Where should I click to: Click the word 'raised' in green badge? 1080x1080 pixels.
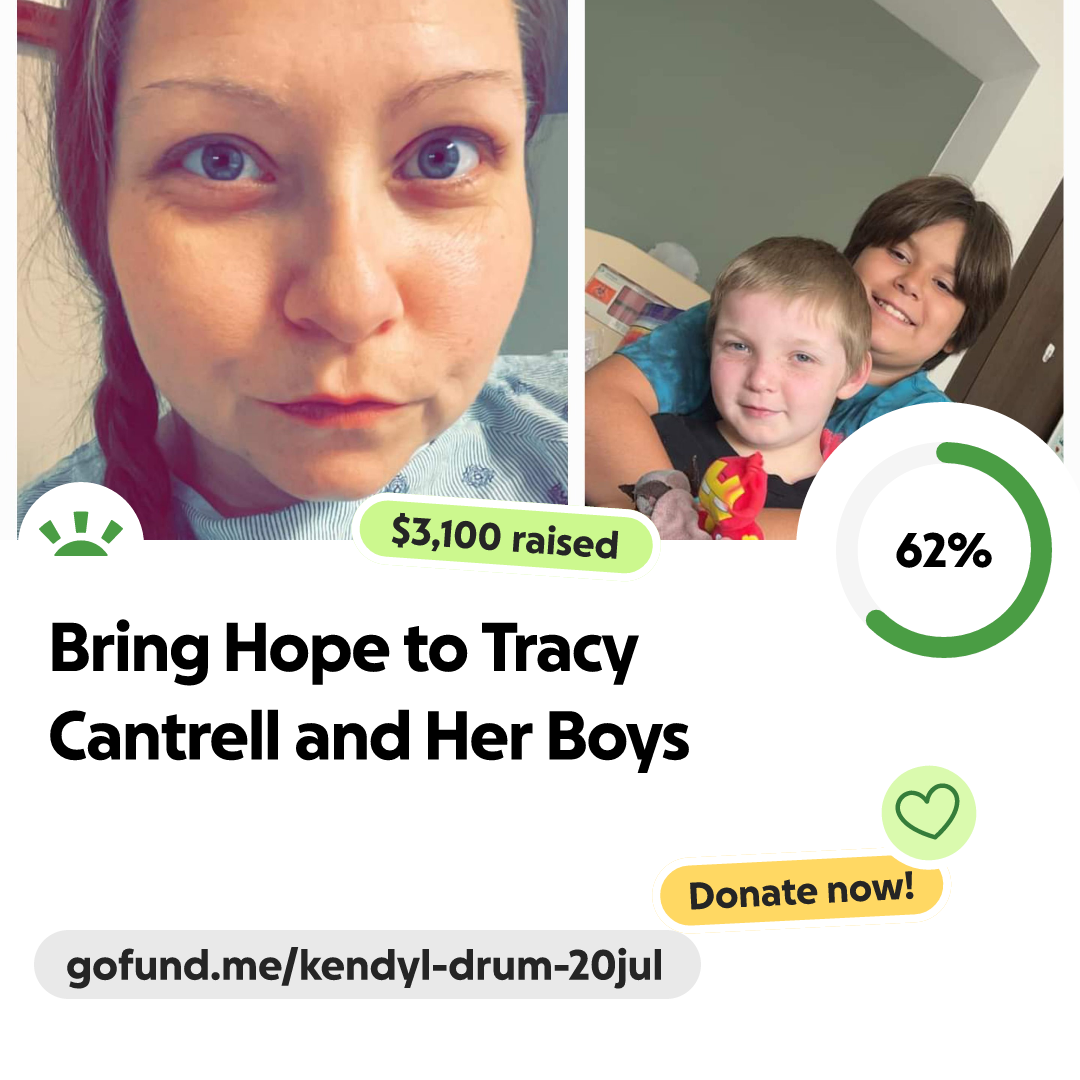(x=565, y=542)
